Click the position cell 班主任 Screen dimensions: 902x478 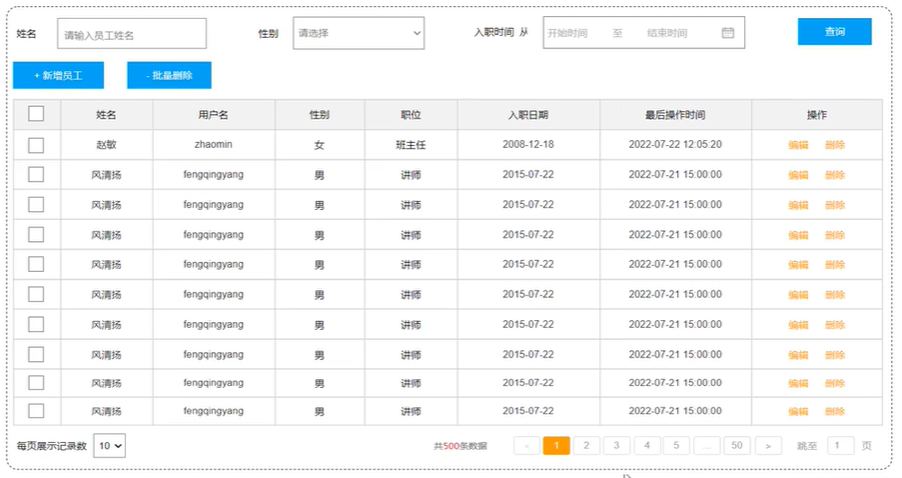[411, 145]
